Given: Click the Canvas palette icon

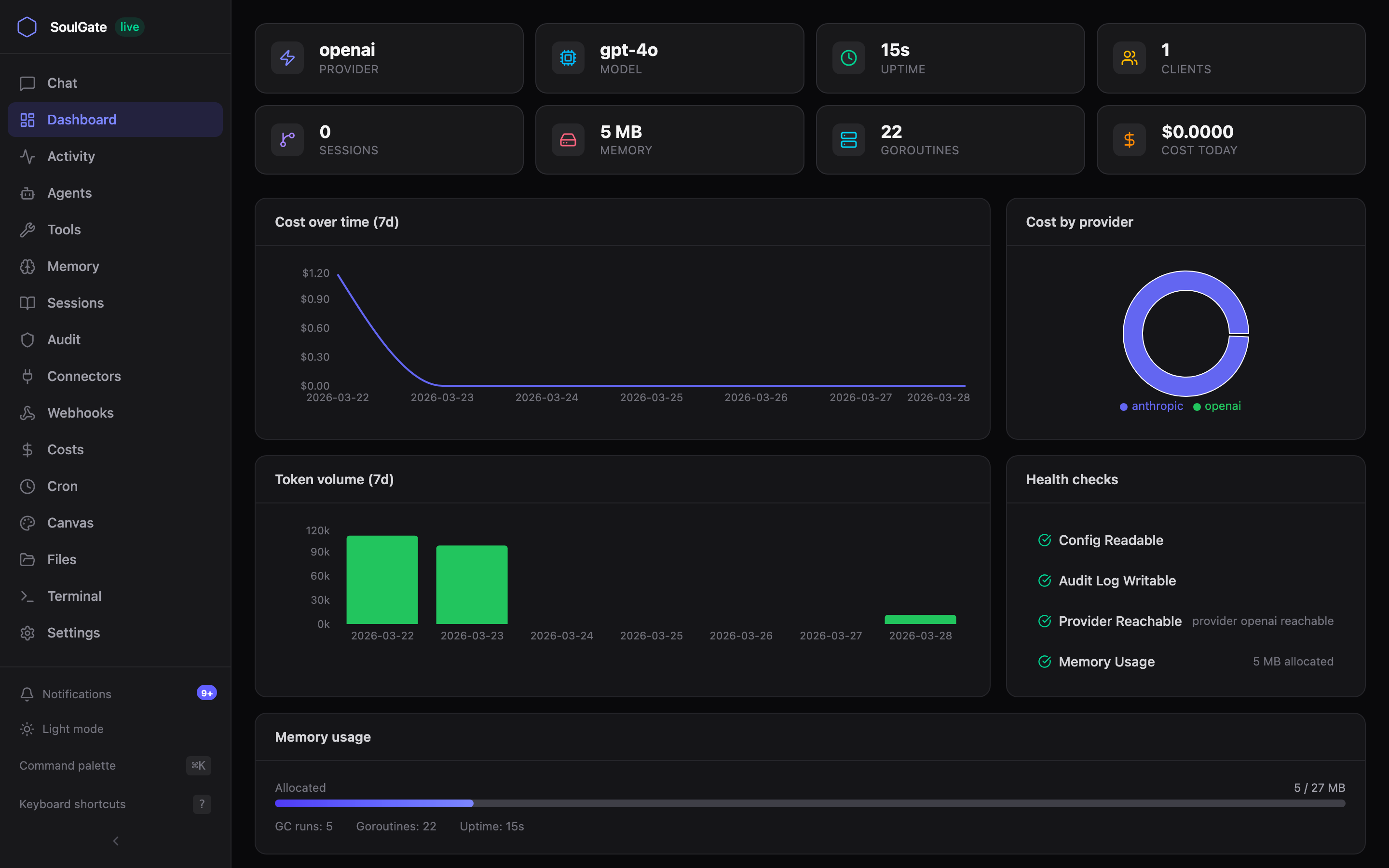Looking at the screenshot, I should (27, 523).
